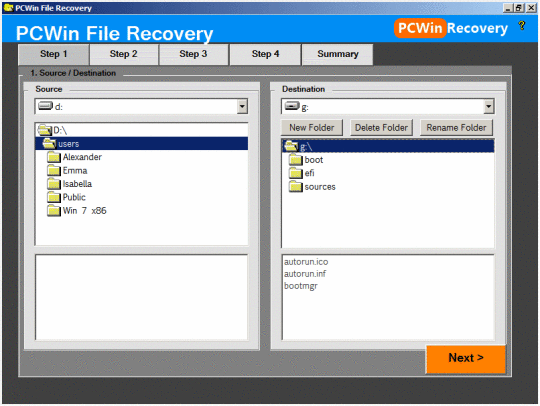Image resolution: width=540 pixels, height=406 pixels.
Task: Click the D:\ root folder icon
Action: (44, 130)
